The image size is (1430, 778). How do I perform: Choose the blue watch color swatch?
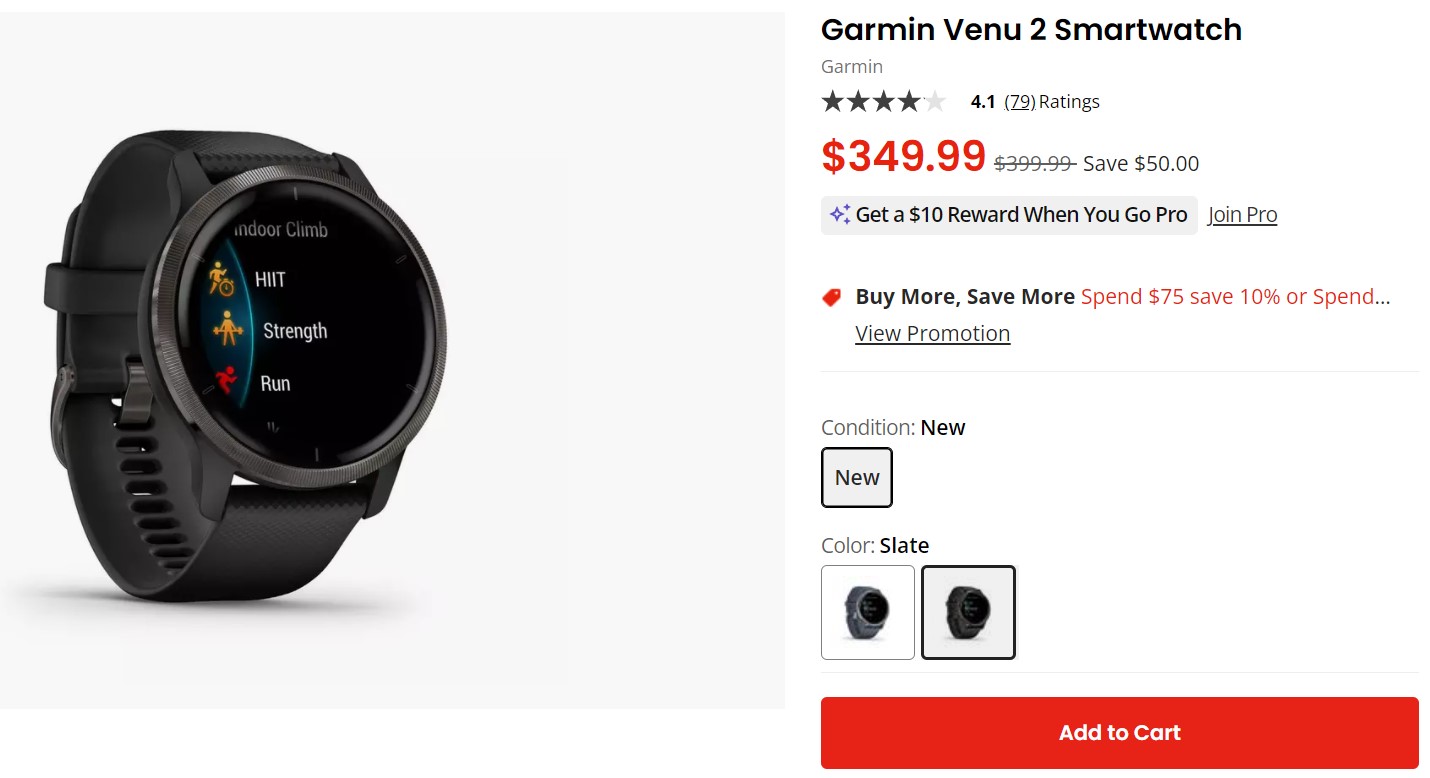(x=867, y=612)
